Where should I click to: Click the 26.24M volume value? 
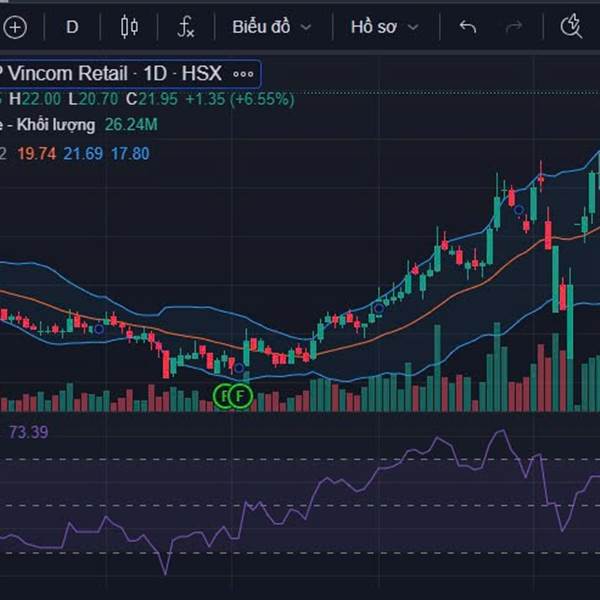coord(131,124)
